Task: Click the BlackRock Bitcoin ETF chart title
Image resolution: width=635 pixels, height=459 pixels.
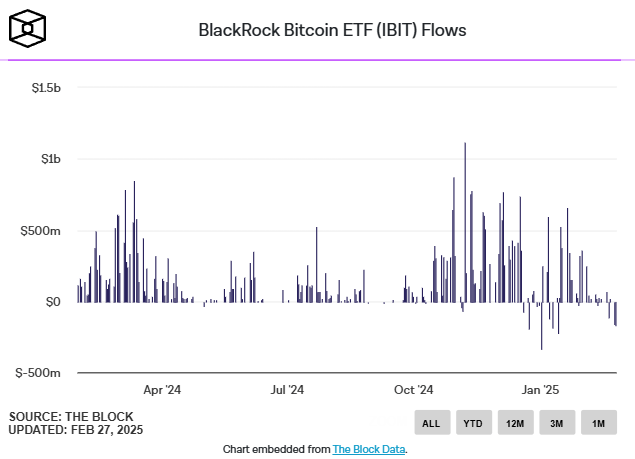Action: coord(332,30)
